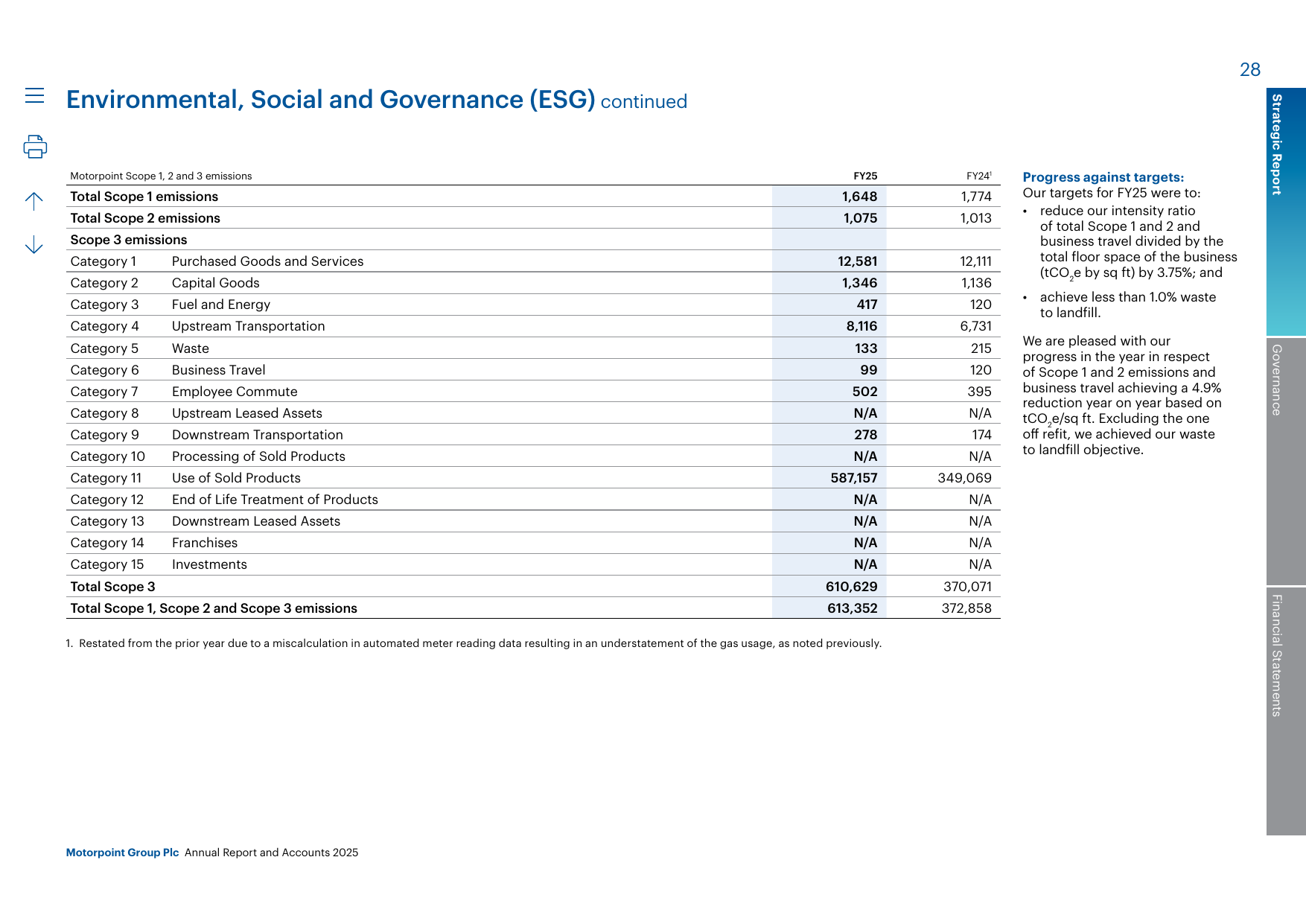
Task: Click the Upstream Transportation label
Action: tap(249, 326)
